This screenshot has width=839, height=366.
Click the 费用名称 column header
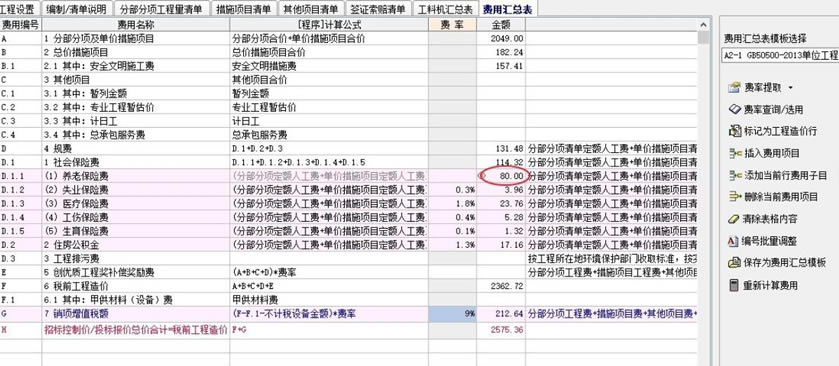pyautogui.click(x=136, y=25)
